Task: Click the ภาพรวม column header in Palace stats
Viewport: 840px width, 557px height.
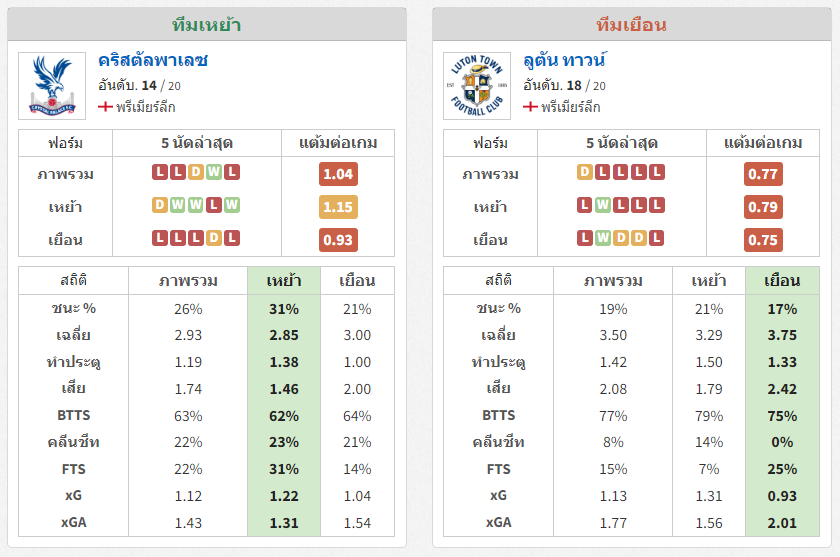Action: 188,281
